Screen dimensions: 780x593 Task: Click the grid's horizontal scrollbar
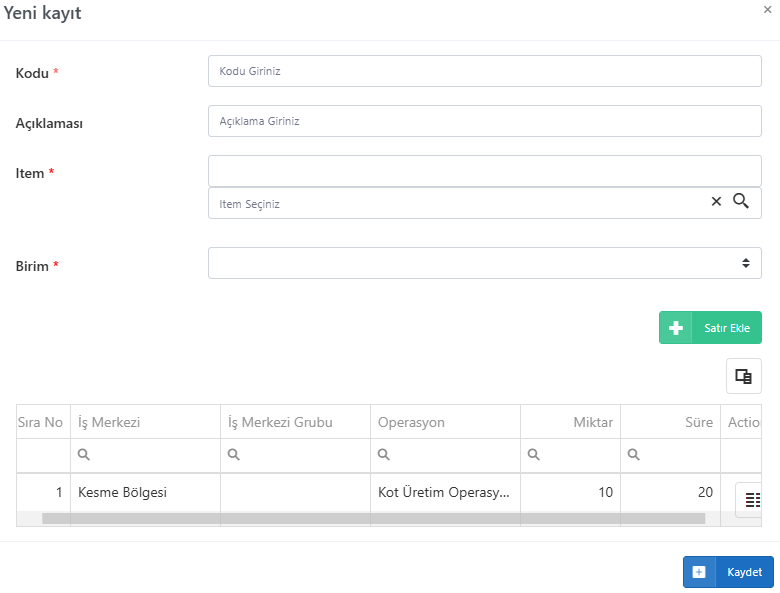(x=374, y=519)
